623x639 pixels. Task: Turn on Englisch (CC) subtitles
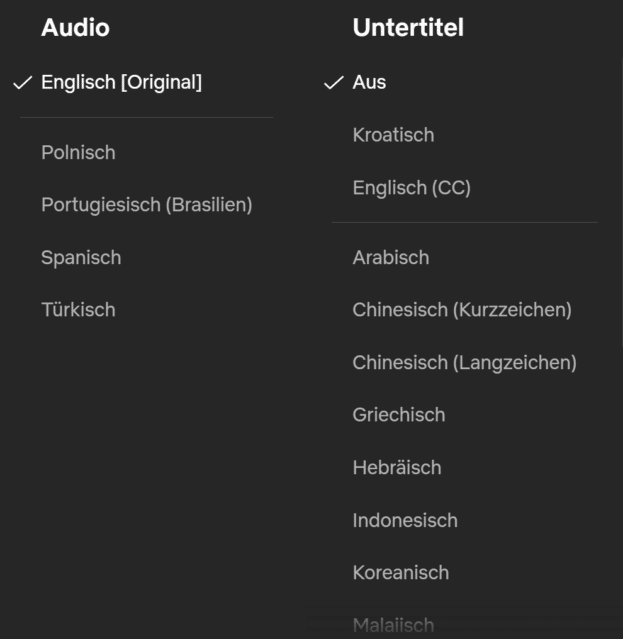411,188
